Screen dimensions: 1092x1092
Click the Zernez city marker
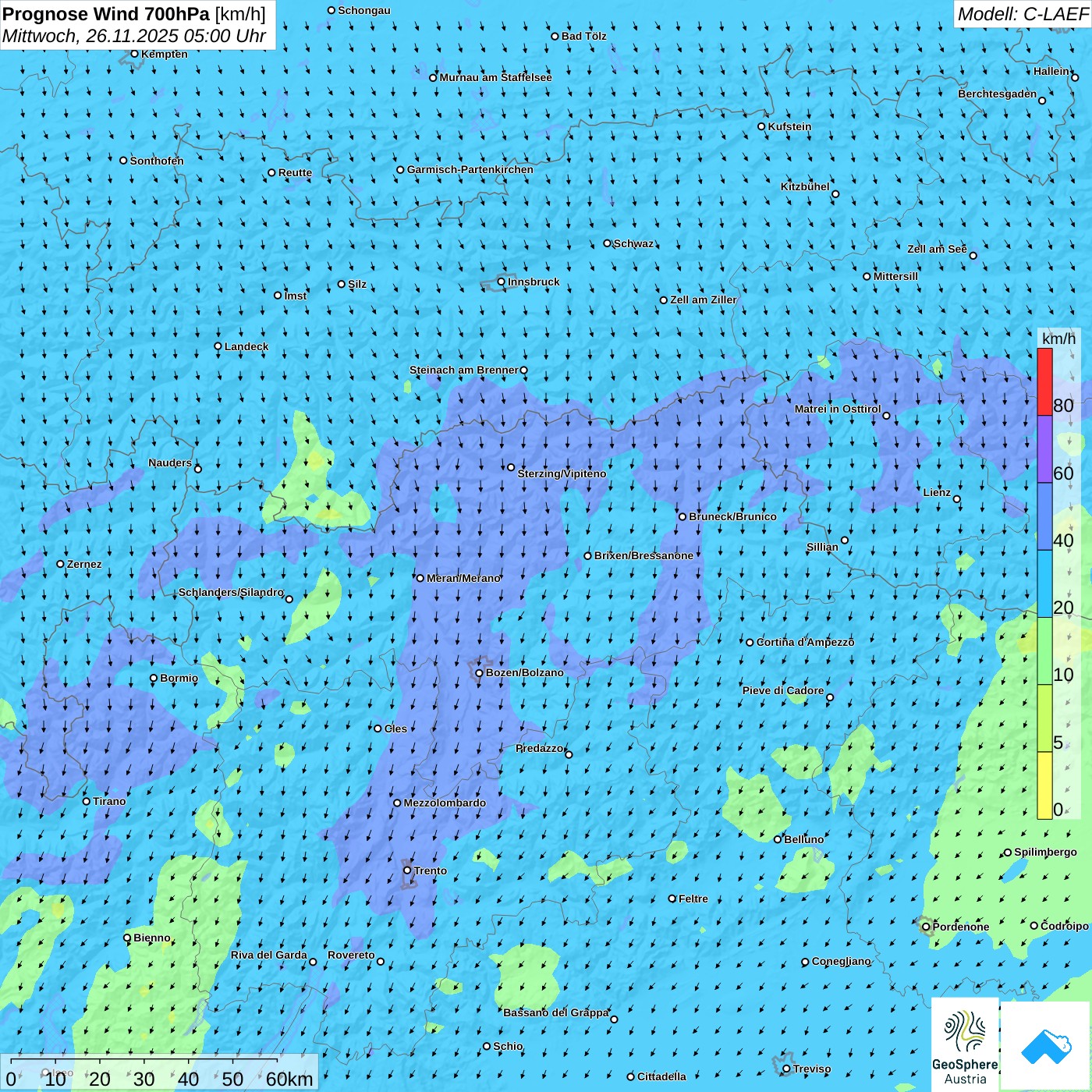coord(60,564)
